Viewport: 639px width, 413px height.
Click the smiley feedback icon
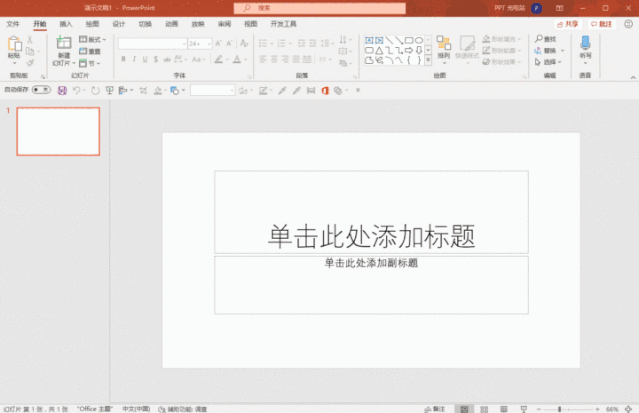click(628, 24)
